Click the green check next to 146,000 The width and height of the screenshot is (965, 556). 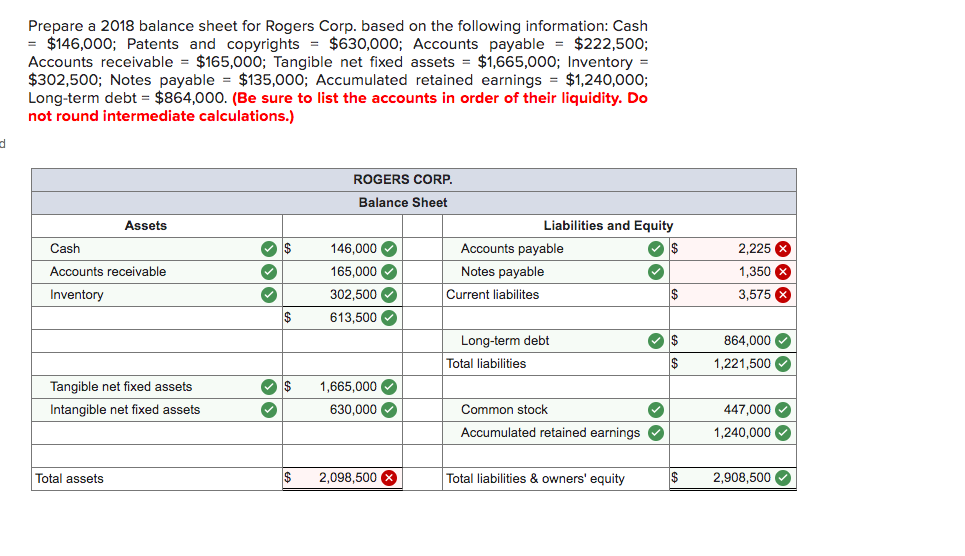(x=389, y=249)
